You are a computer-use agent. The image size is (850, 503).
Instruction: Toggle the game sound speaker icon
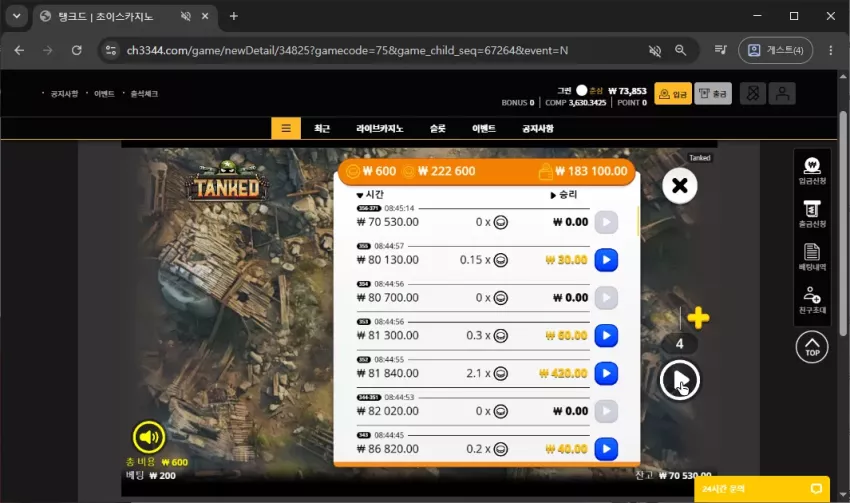point(149,437)
